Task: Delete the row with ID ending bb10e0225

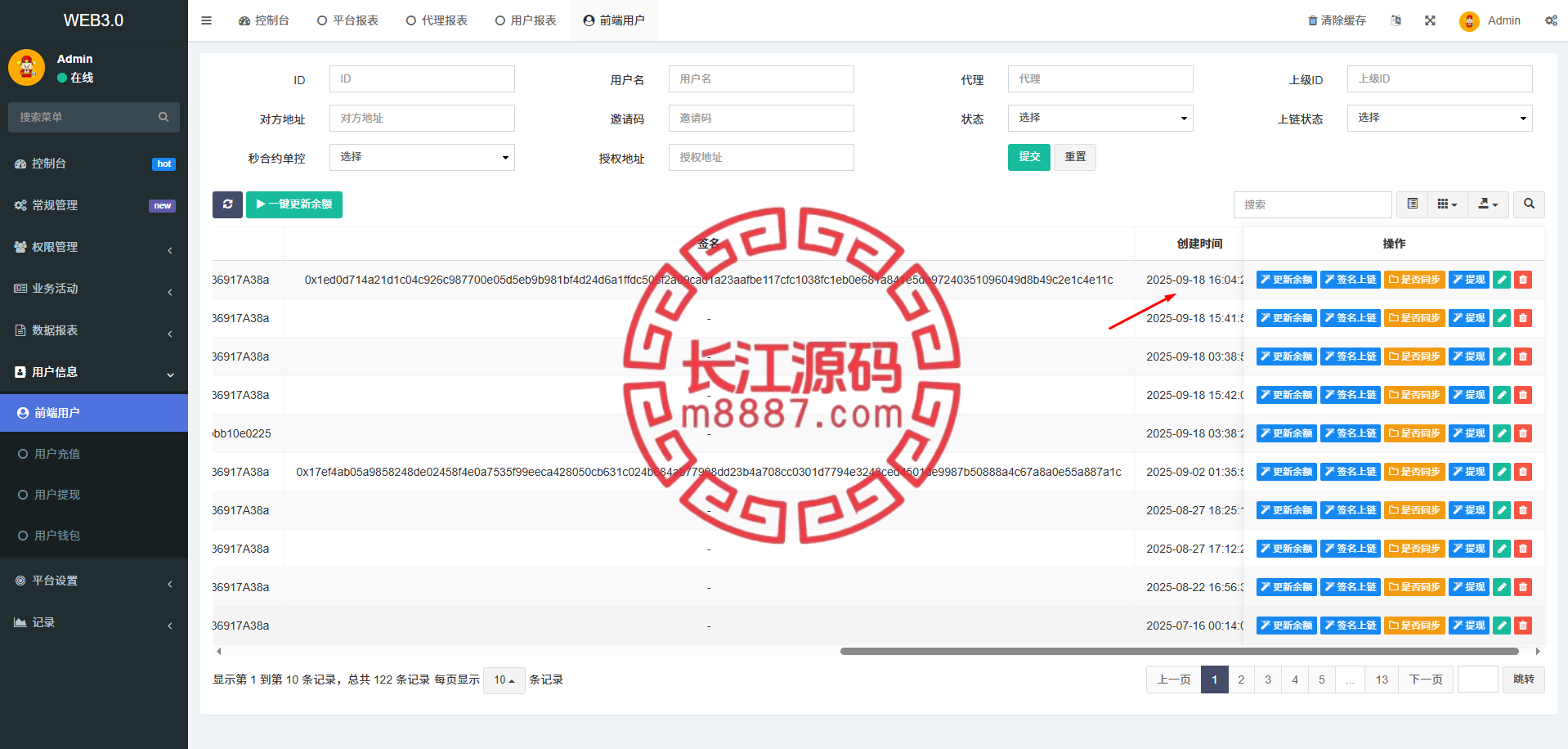Action: (x=1522, y=433)
